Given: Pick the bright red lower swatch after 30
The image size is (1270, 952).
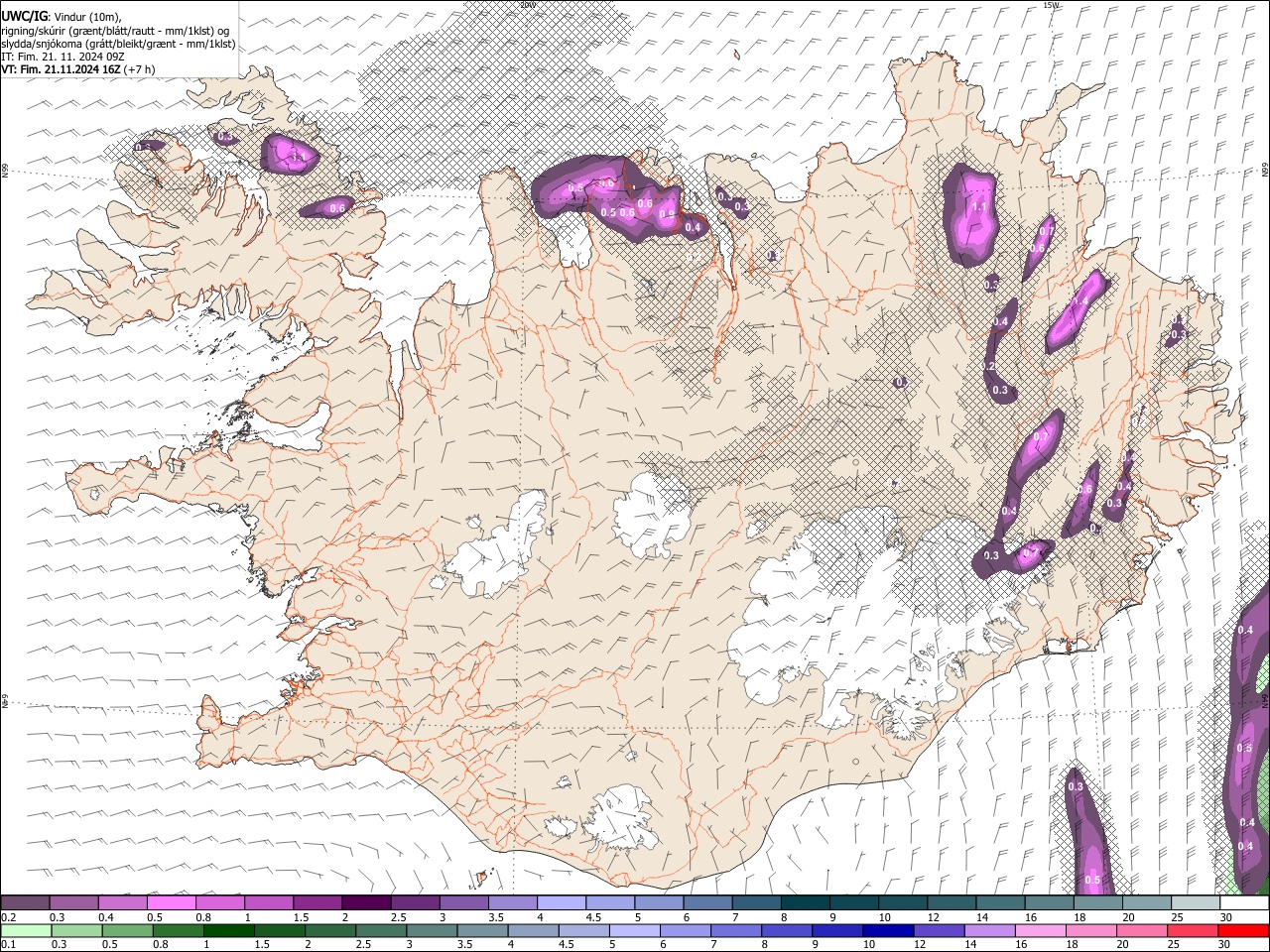Looking at the screenshot, I should 1243,930.
